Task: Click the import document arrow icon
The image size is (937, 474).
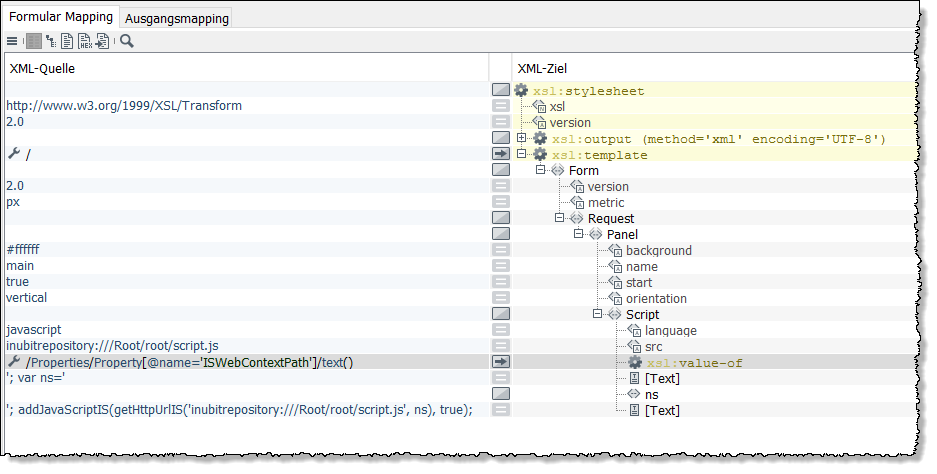Action: point(102,42)
